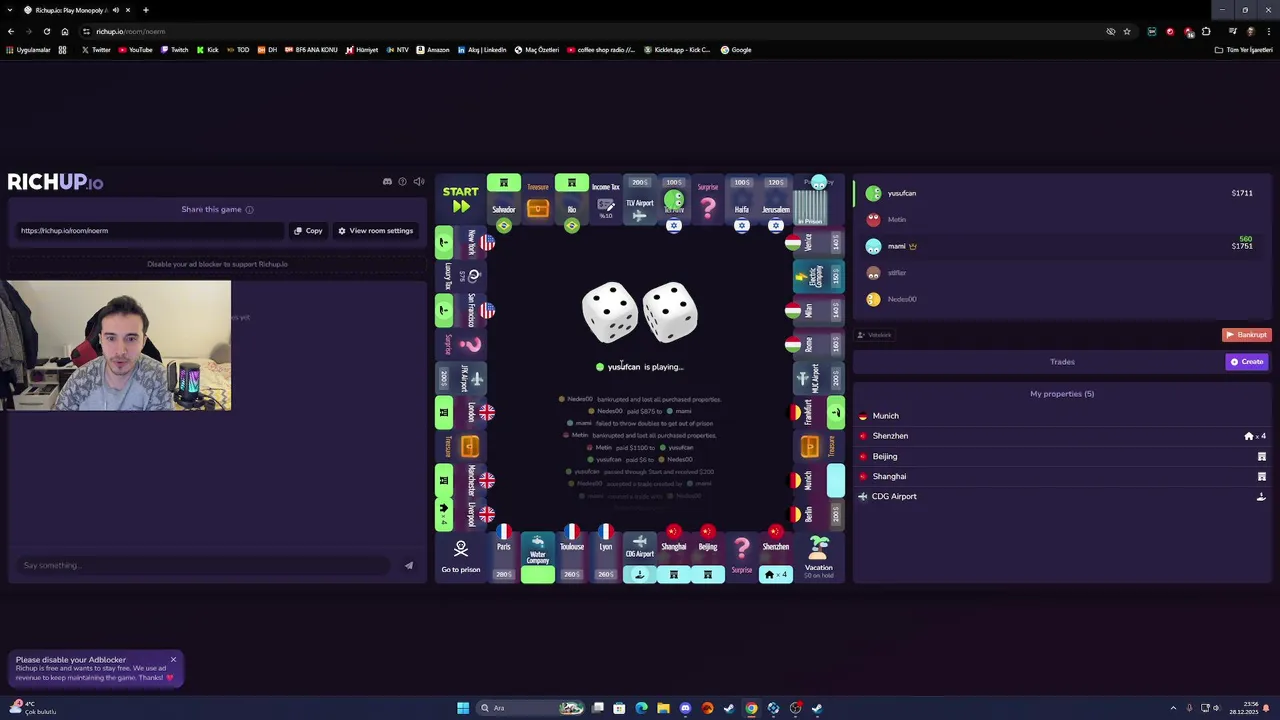Click the Votekick button
The height and width of the screenshot is (720, 1280).
tap(875, 335)
